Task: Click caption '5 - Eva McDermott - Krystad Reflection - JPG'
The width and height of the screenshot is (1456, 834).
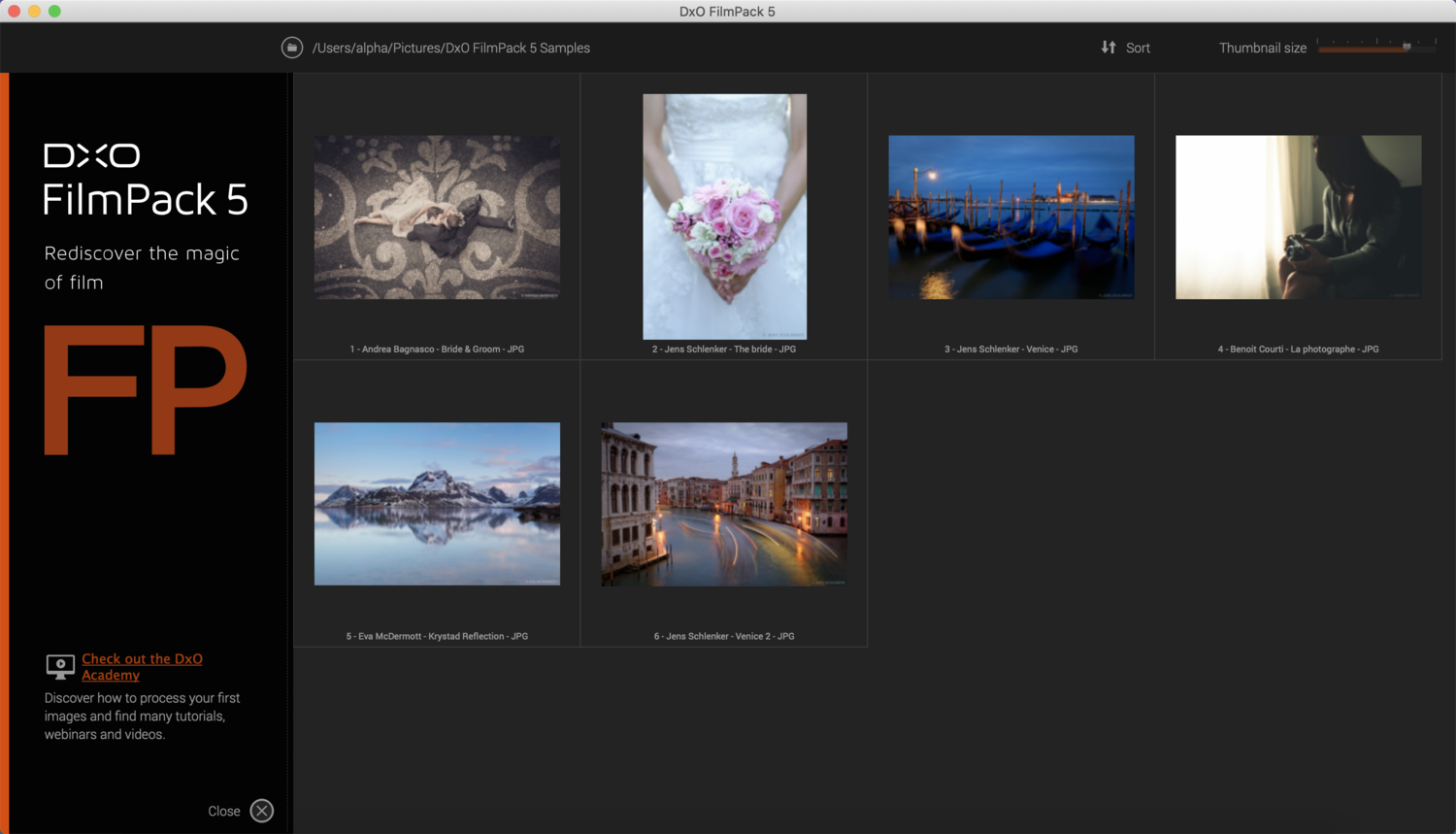Action: pyautogui.click(x=437, y=636)
